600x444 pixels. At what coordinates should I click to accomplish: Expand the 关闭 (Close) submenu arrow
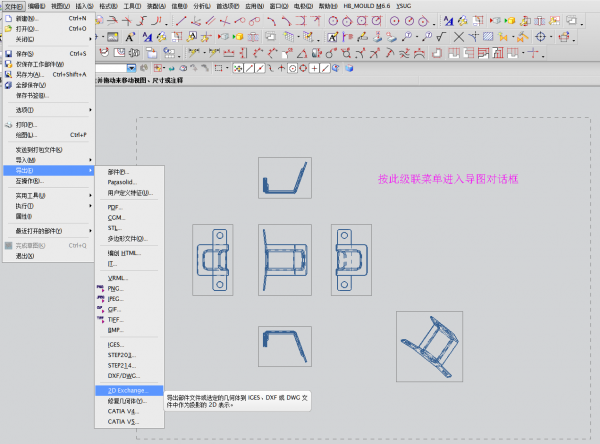pyautogui.click(x=90, y=39)
